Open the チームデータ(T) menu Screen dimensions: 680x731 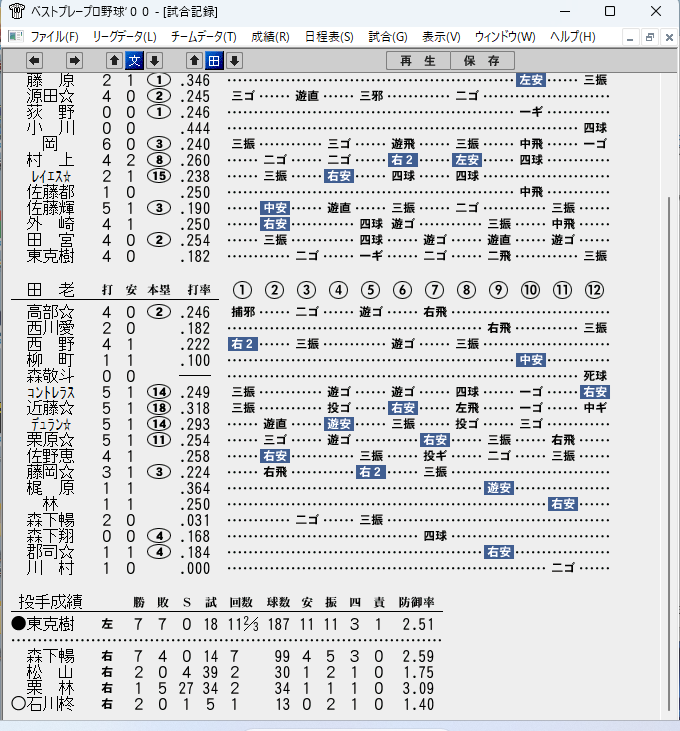(x=204, y=37)
